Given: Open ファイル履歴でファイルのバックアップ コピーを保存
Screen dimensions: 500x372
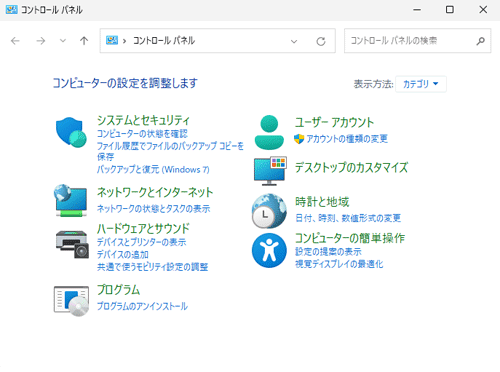Looking at the screenshot, I should pos(170,151).
